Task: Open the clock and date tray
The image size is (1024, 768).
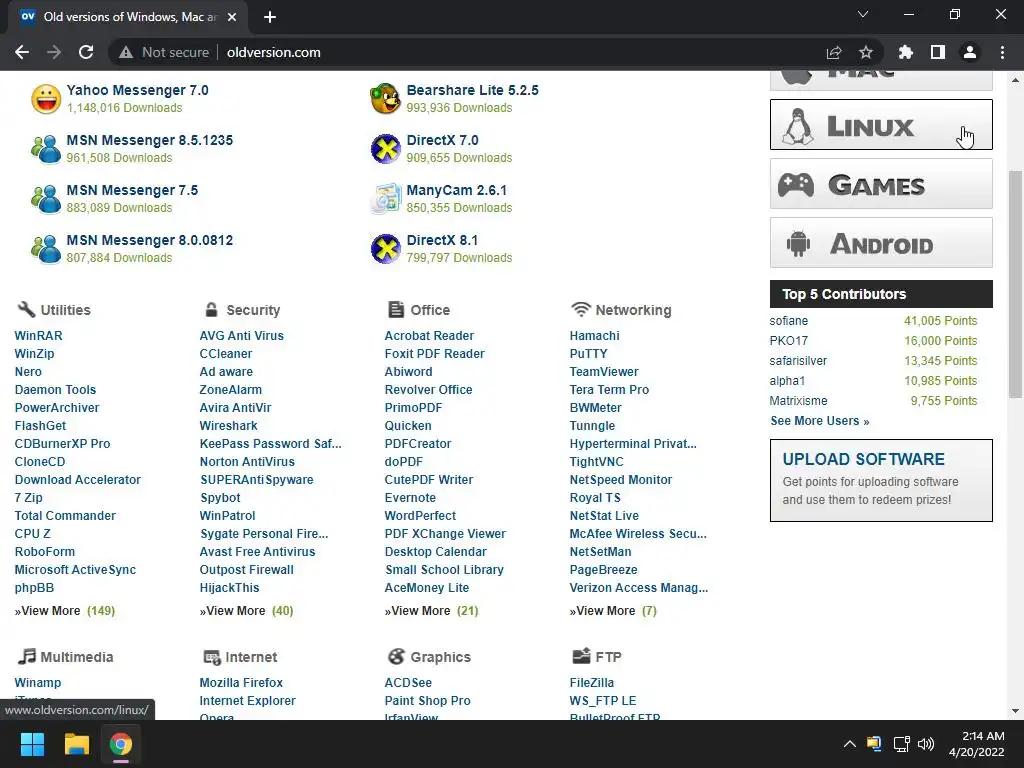Action: (x=976, y=744)
